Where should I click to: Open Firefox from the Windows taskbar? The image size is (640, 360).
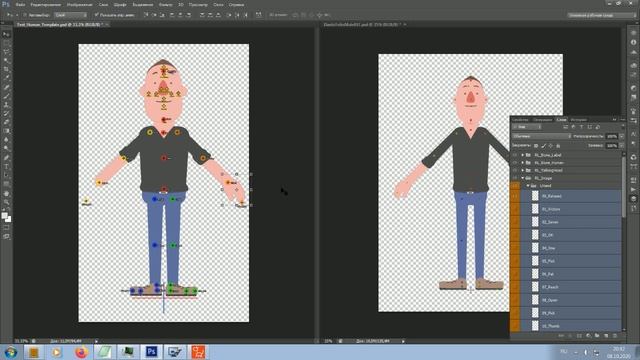[81, 352]
